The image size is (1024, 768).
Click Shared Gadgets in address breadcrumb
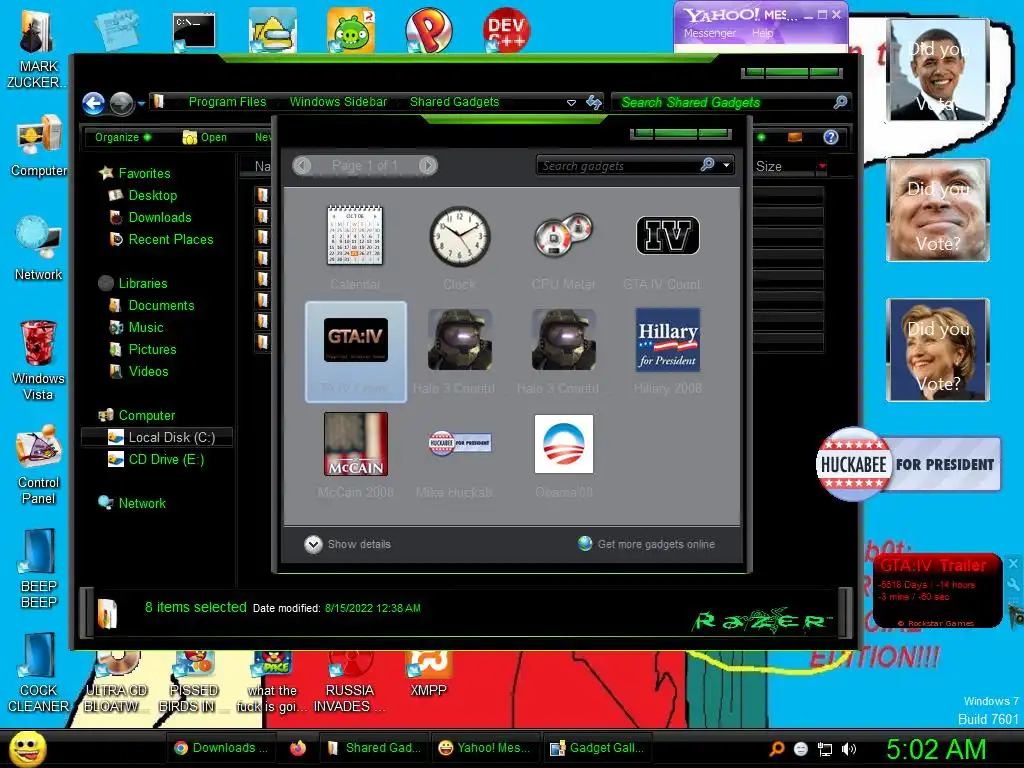(x=455, y=102)
